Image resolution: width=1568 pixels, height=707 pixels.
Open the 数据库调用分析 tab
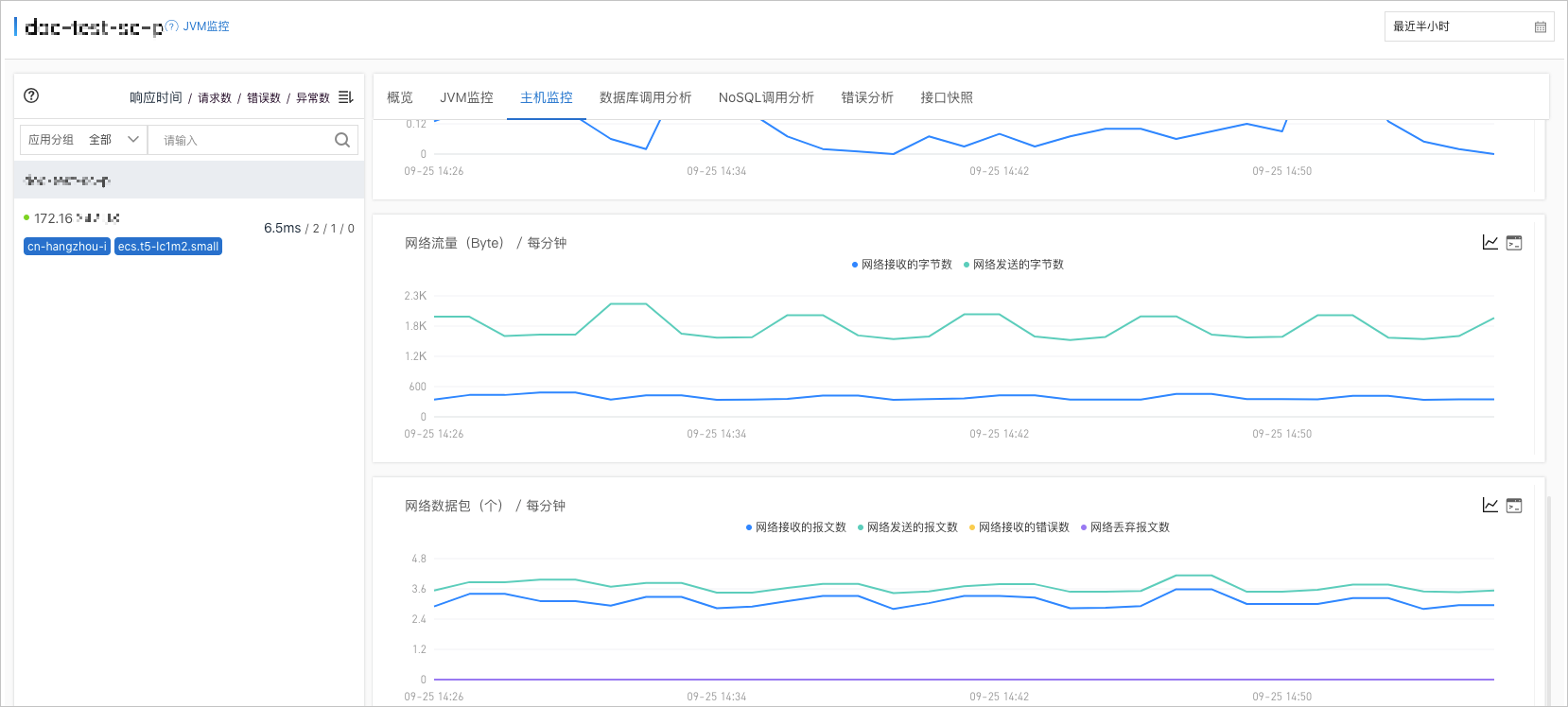tap(646, 97)
